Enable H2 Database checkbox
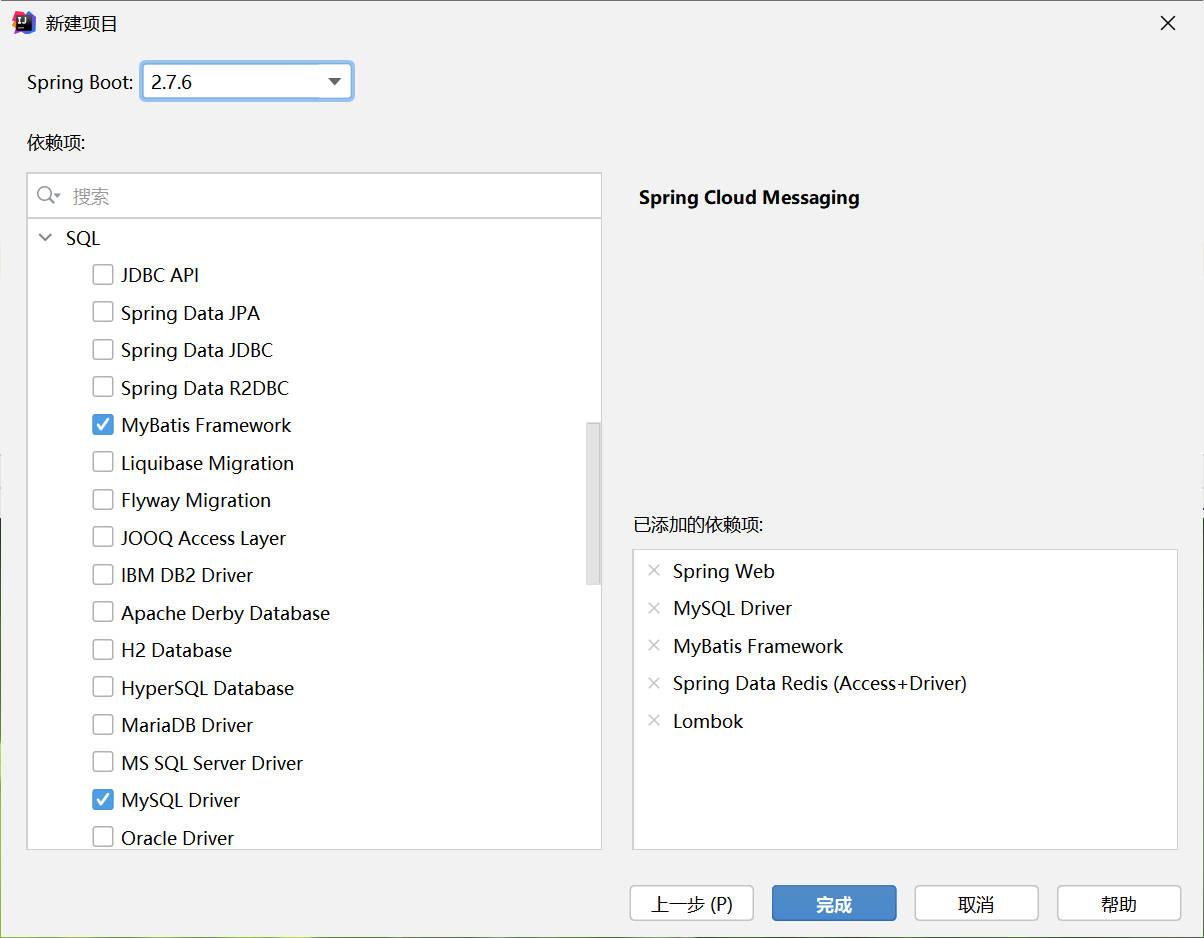This screenshot has height=938, width=1204. click(x=103, y=650)
